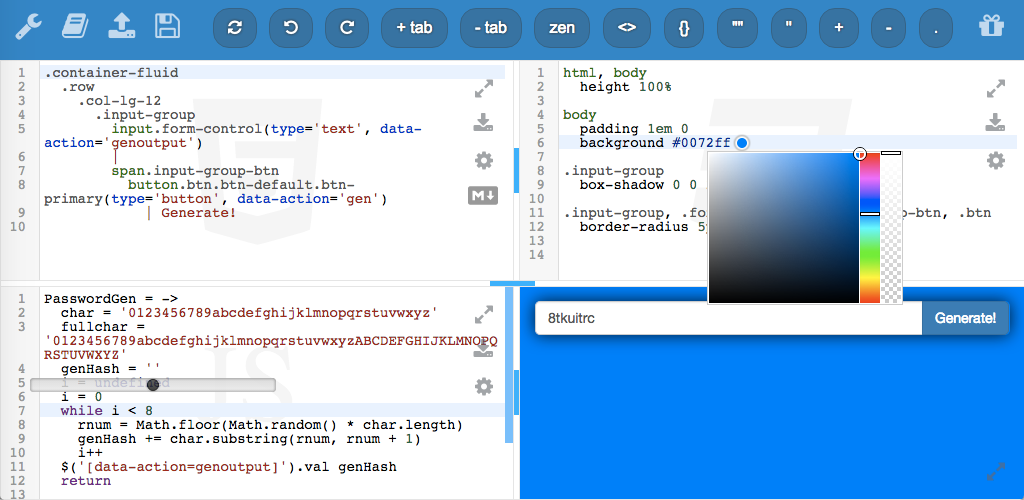
Task: Download the JS pane code
Action: (483, 349)
